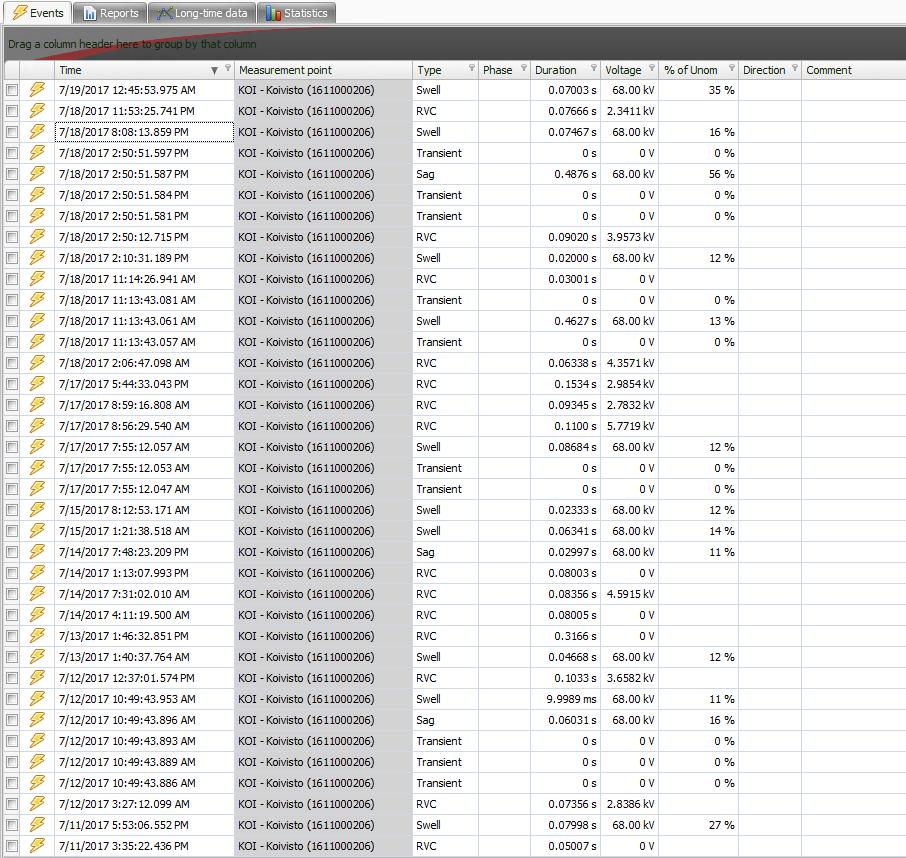Click lightning icon for 7/18/2017 8:08:13.859 PM event

click(37, 132)
